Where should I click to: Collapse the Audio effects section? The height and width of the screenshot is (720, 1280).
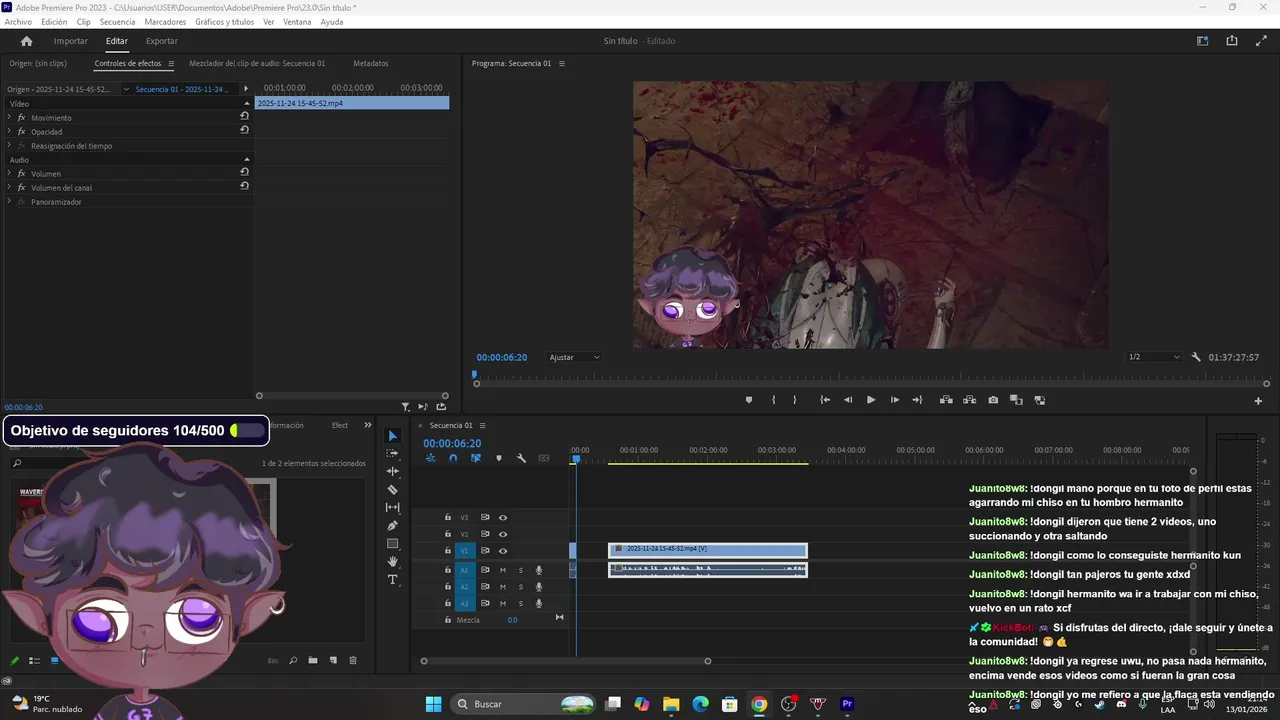coord(246,159)
